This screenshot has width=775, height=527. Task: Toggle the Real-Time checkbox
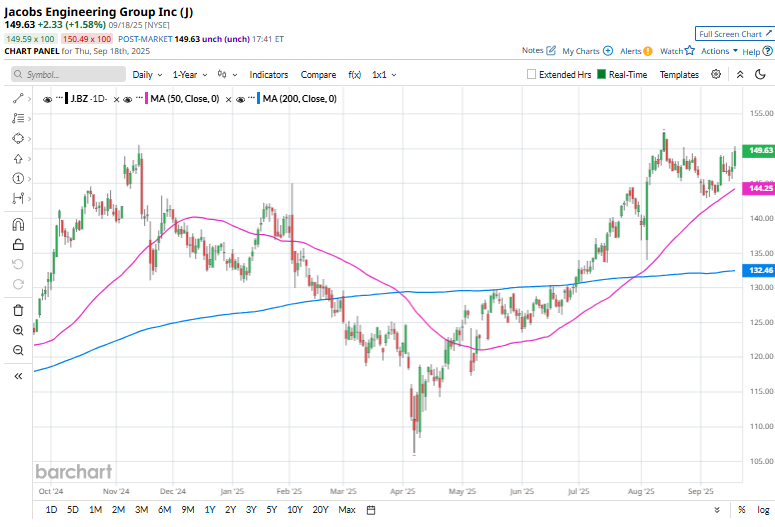602,74
